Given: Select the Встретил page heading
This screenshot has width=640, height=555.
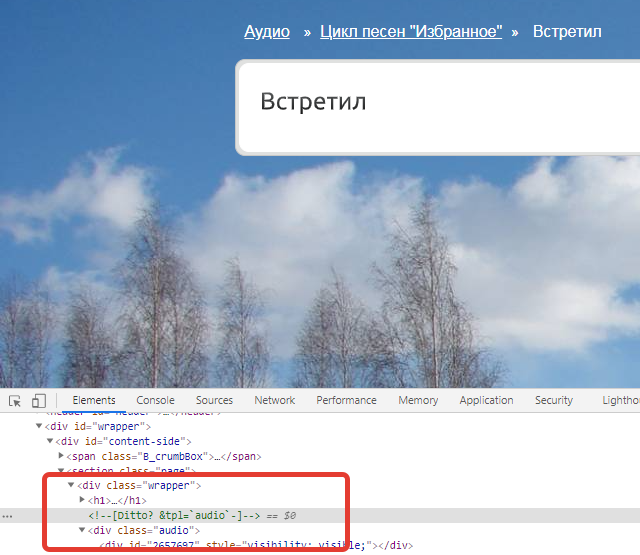Looking at the screenshot, I should [313, 101].
